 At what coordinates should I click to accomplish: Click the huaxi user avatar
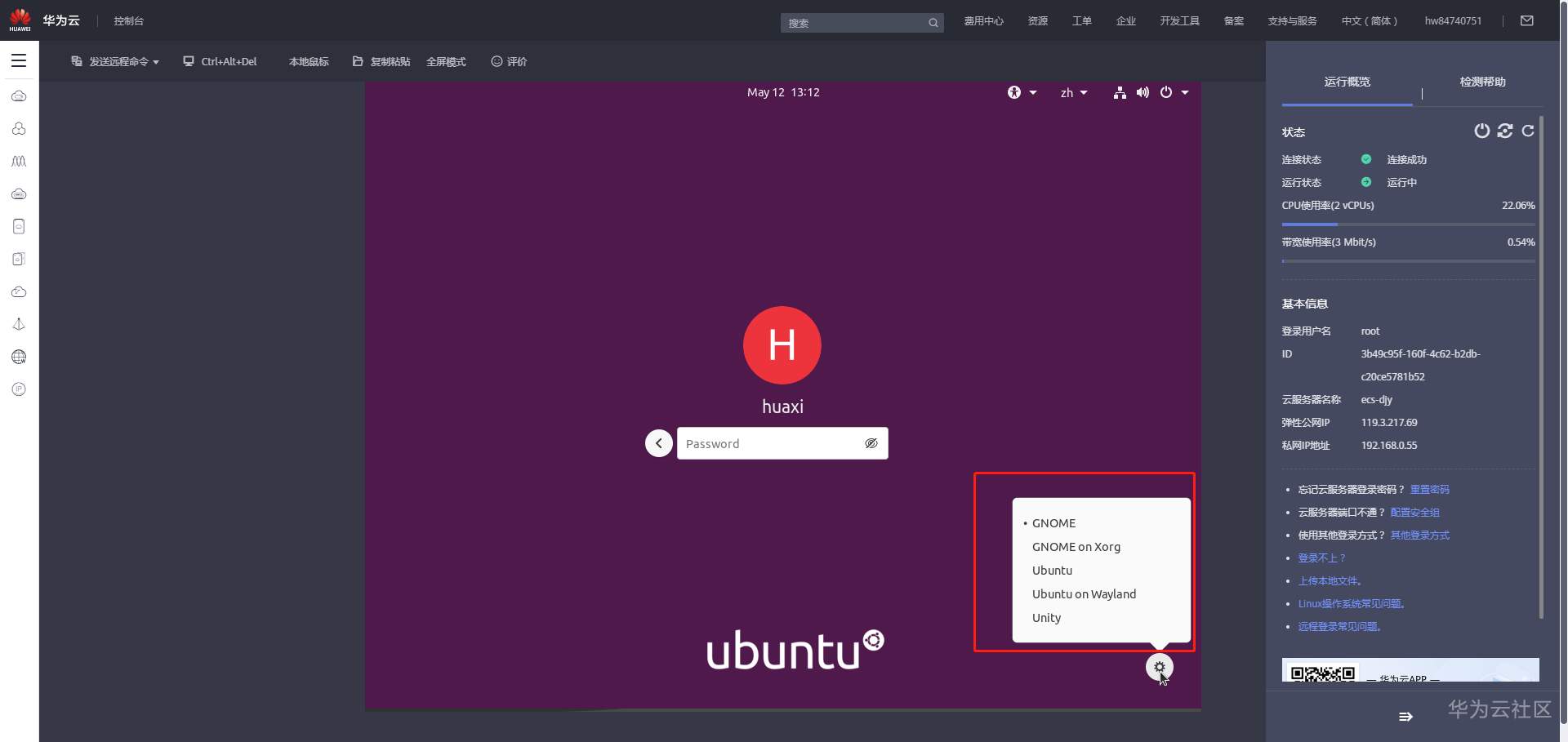pos(782,345)
